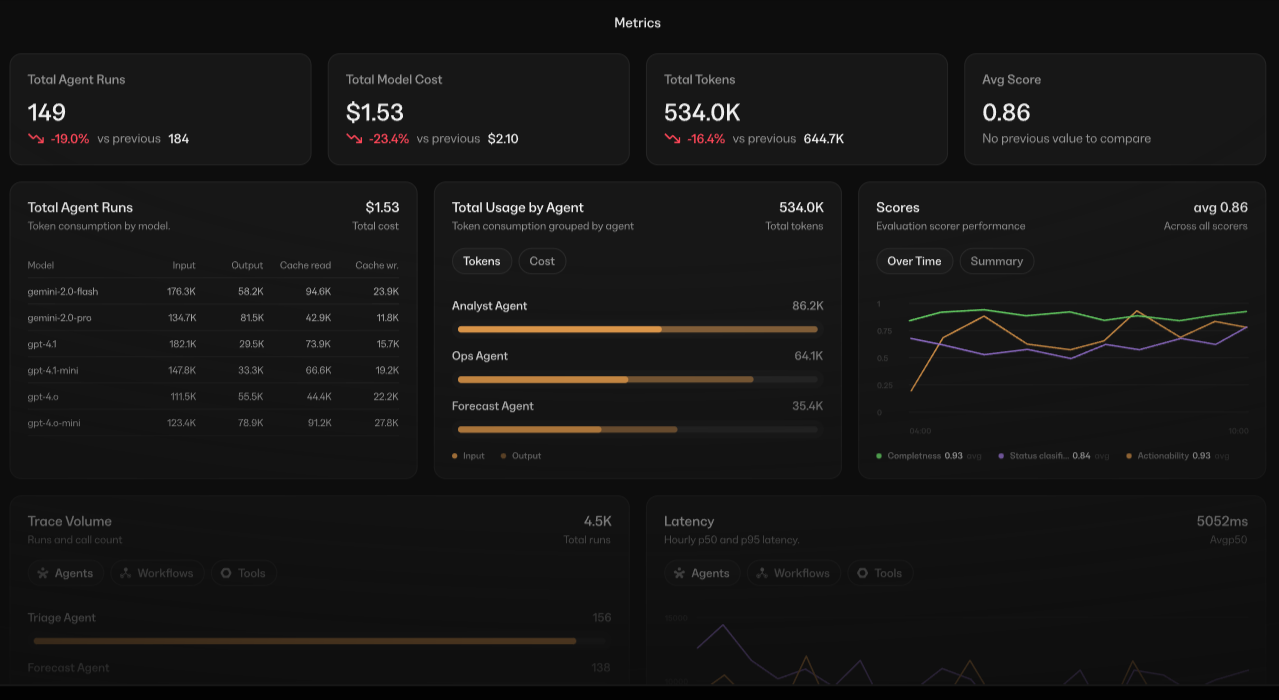1279x700 pixels.
Task: Click the Output column header
Action: tap(247, 265)
